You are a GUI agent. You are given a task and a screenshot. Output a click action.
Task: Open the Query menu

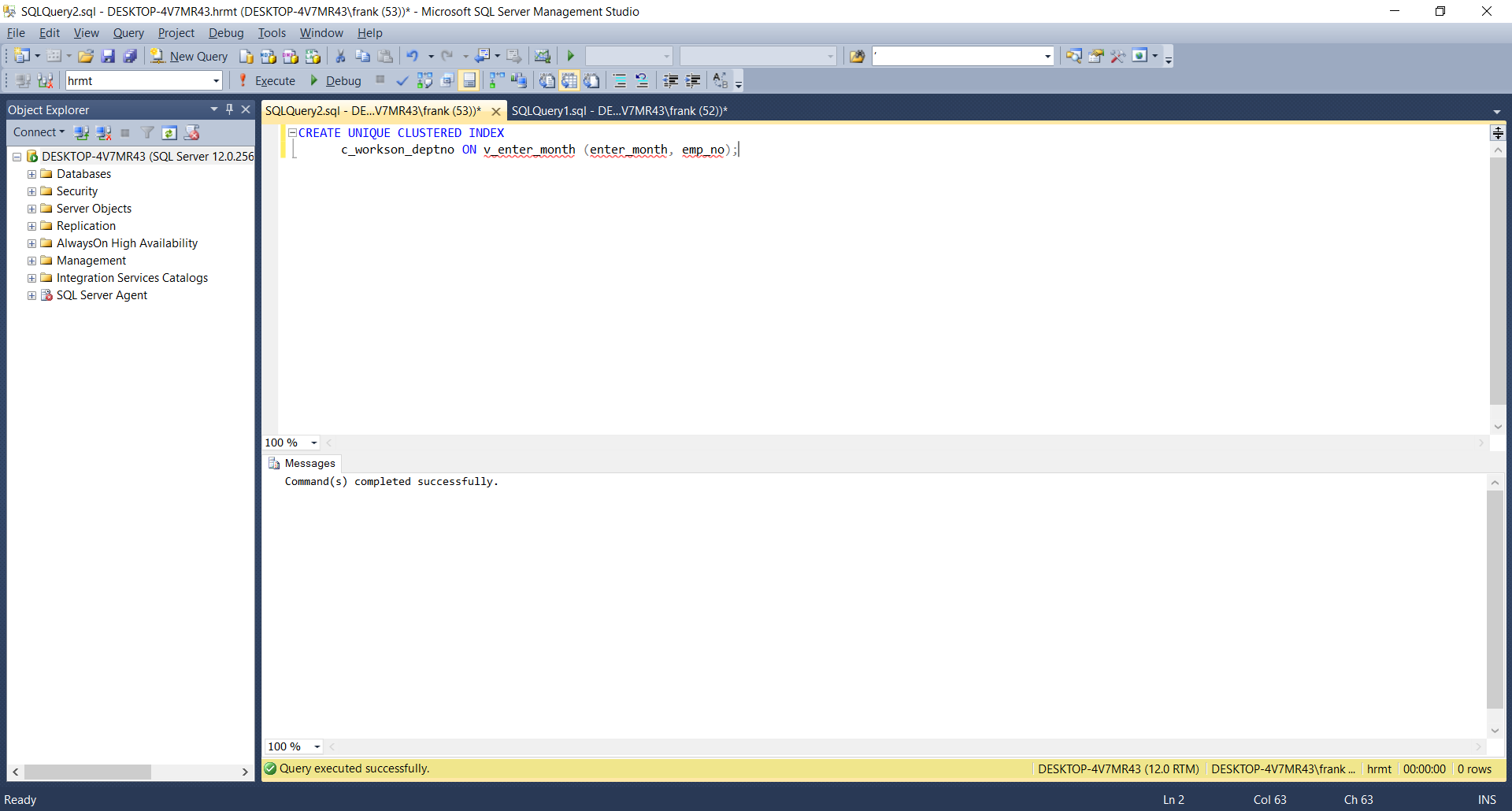point(128,33)
